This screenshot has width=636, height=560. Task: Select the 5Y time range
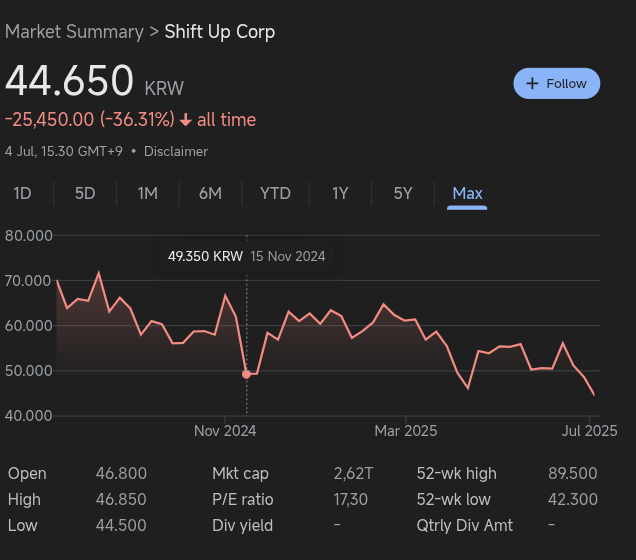click(x=403, y=193)
